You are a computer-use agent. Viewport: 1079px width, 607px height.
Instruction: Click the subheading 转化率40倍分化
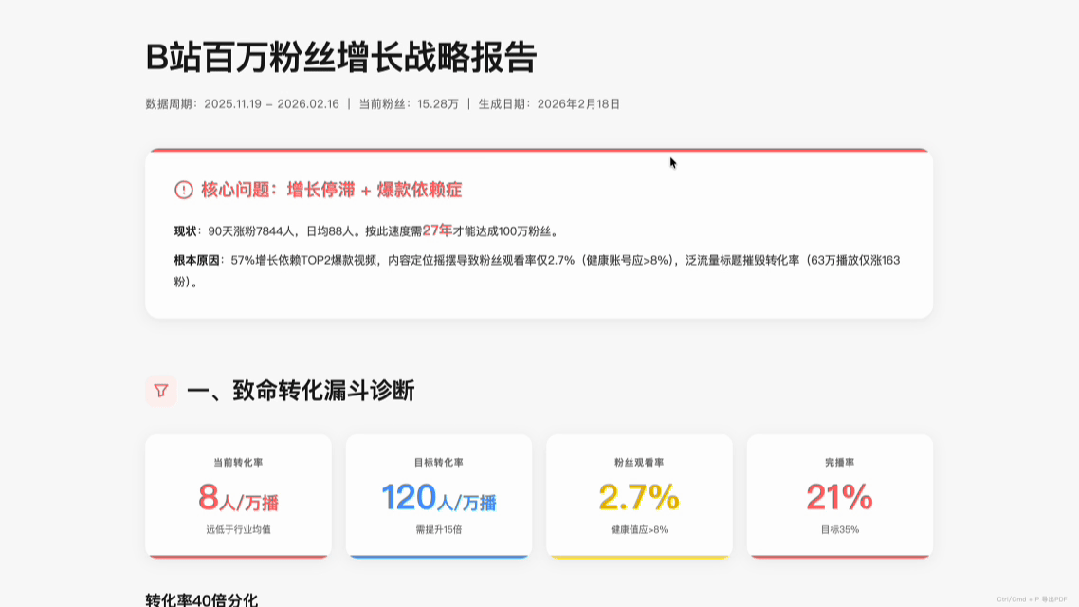(202, 600)
